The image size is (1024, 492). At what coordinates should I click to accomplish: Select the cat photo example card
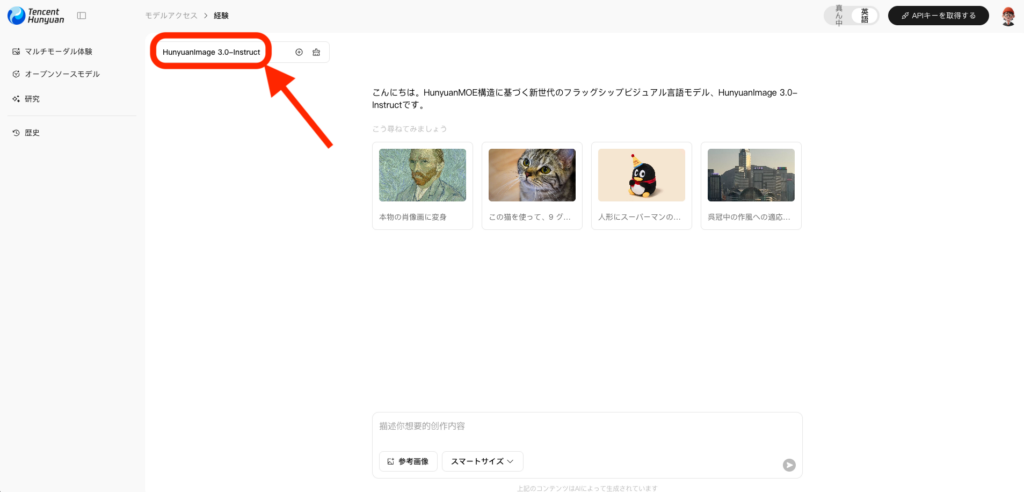[x=531, y=185]
